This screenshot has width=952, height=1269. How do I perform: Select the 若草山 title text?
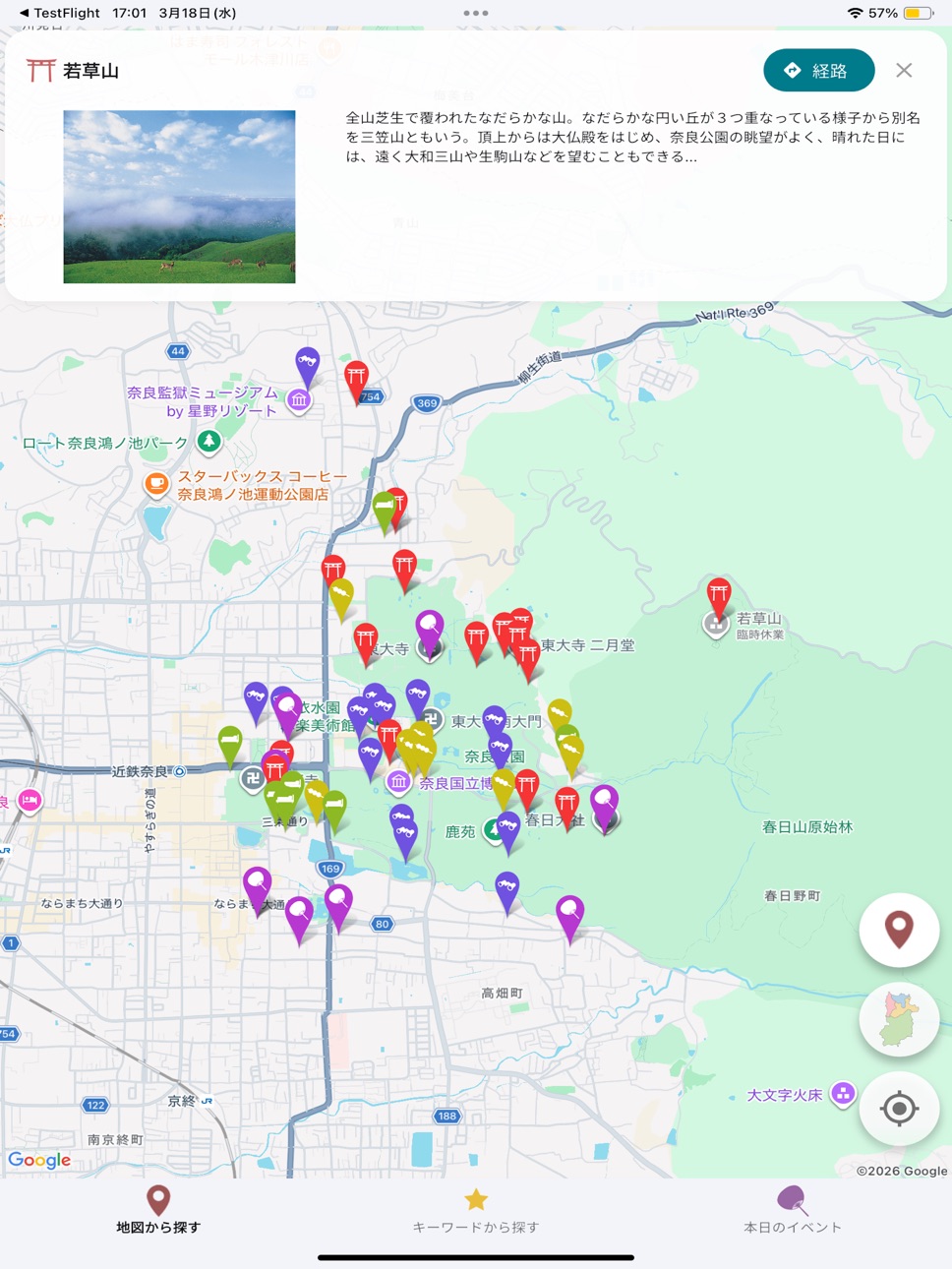[x=90, y=71]
